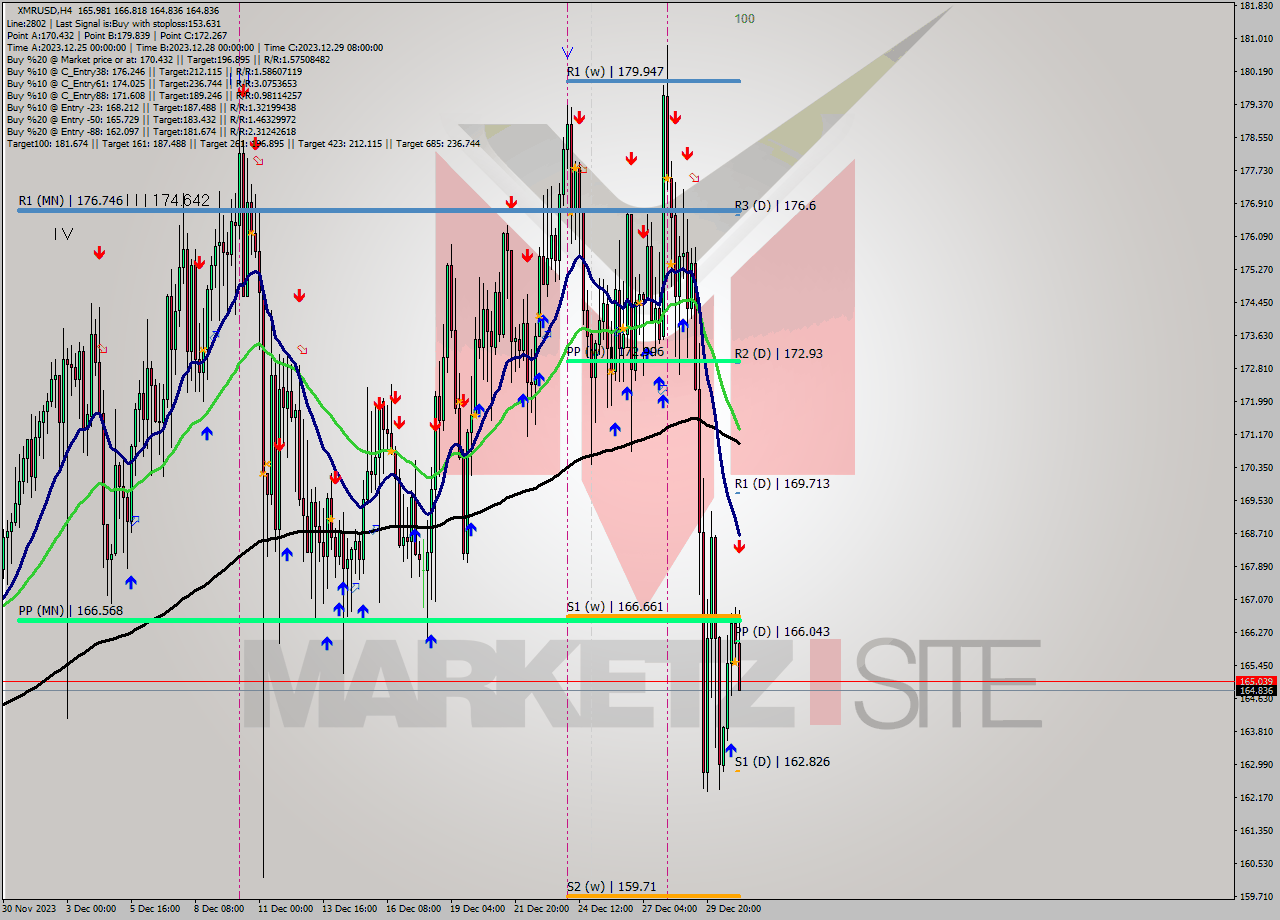The width and height of the screenshot is (1280, 920).
Task: Select the S1 (w) | 166.661 label
Action: (613, 606)
